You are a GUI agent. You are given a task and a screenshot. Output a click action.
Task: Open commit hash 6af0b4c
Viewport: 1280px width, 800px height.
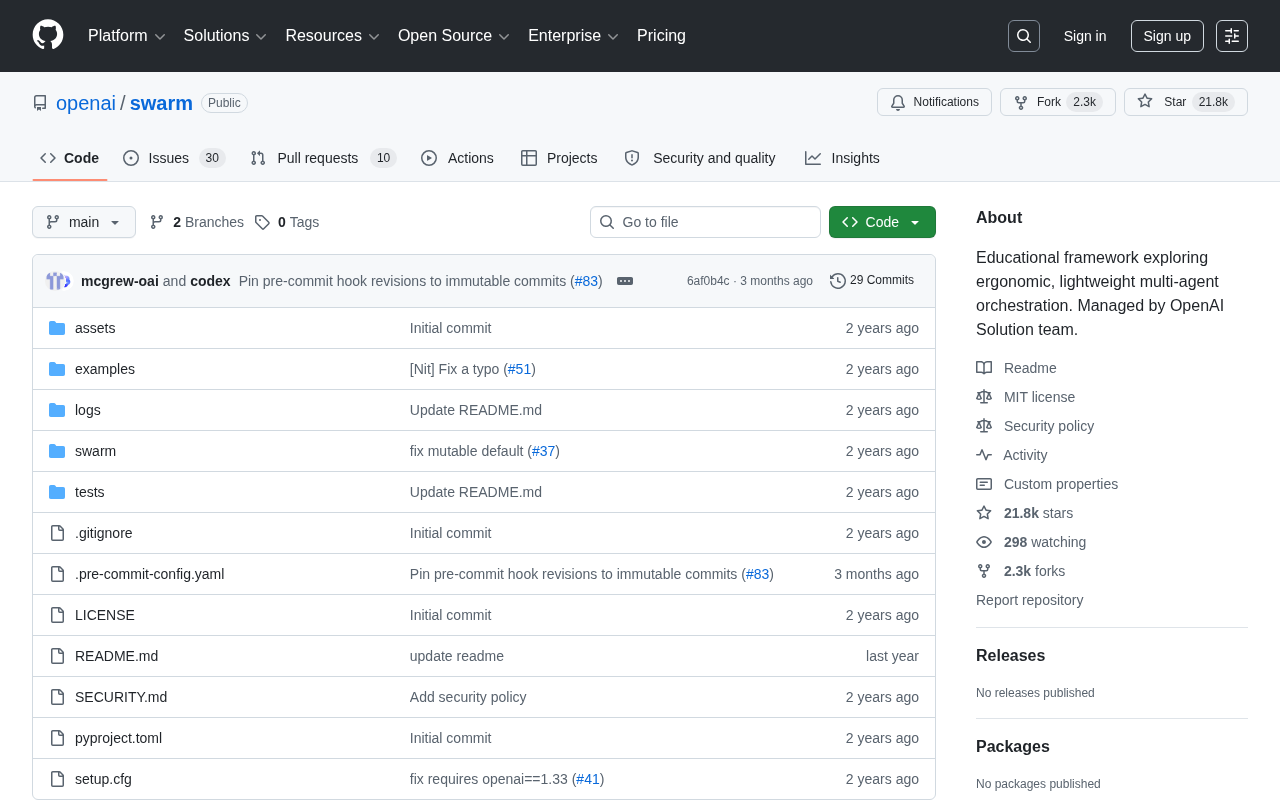coord(708,281)
